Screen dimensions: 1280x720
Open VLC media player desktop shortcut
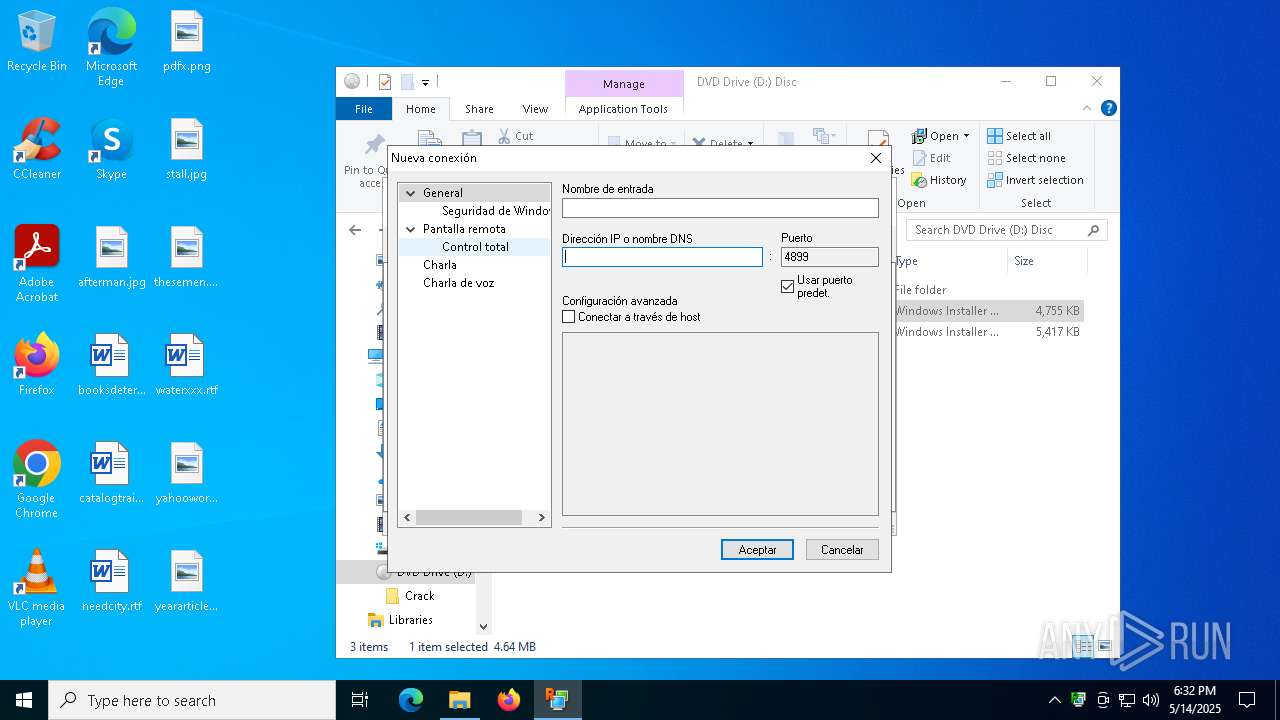point(37,588)
